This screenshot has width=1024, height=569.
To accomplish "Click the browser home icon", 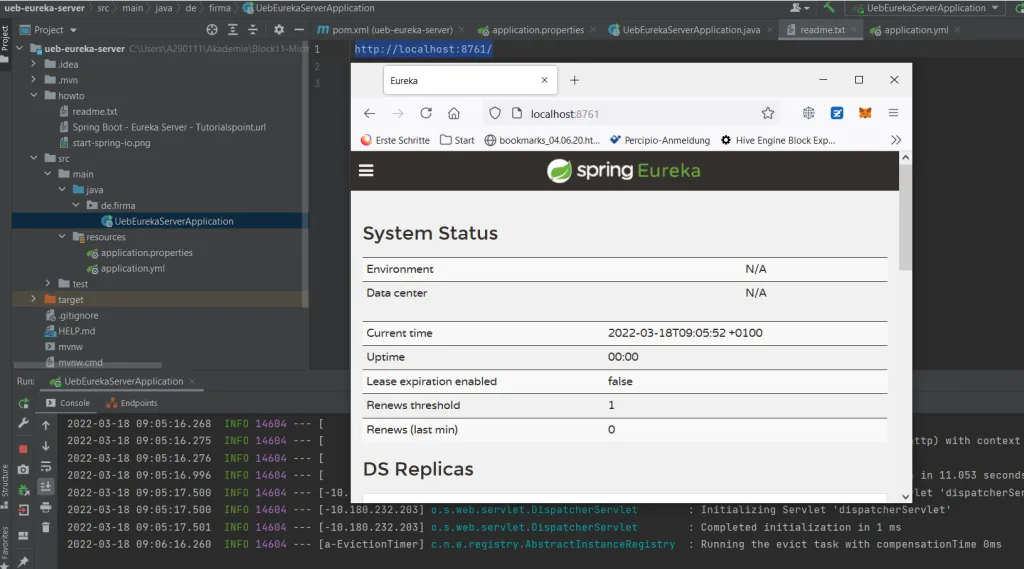I will point(454,114).
